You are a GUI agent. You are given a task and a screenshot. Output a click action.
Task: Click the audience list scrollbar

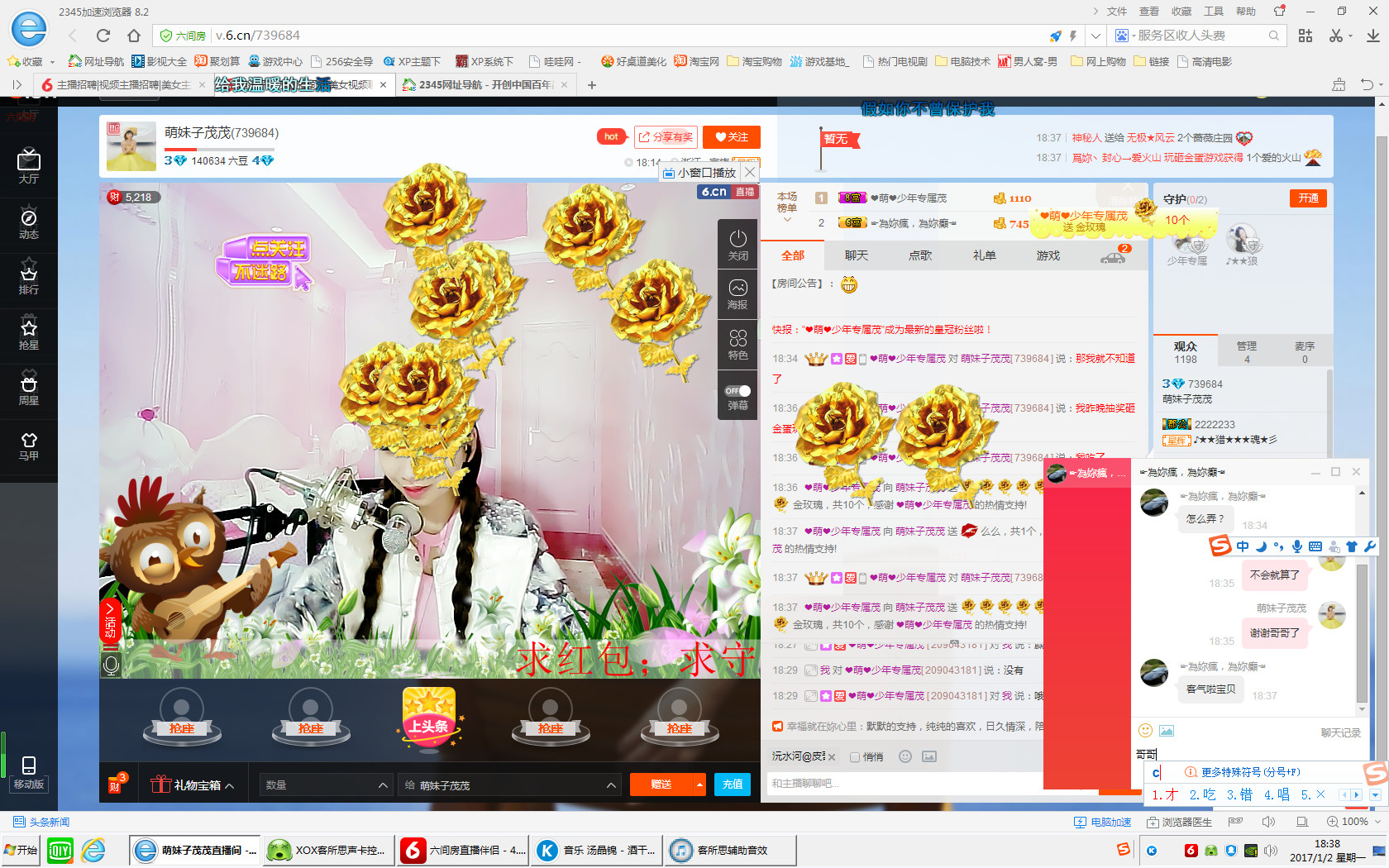(1329, 413)
